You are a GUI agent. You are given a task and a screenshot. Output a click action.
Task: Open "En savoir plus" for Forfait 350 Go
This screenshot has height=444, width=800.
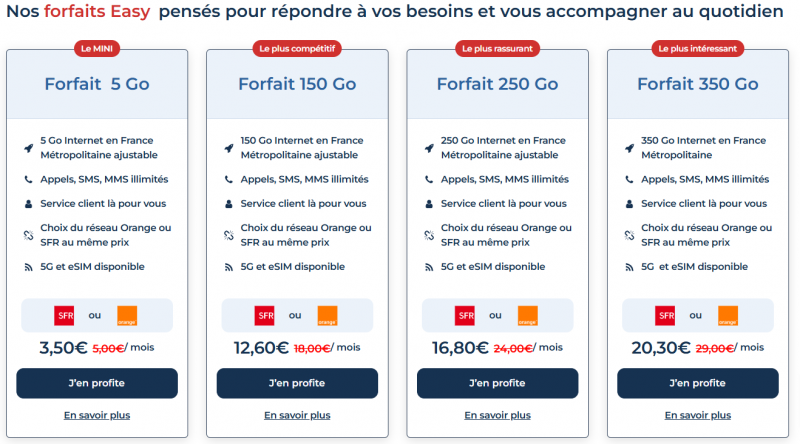698,415
